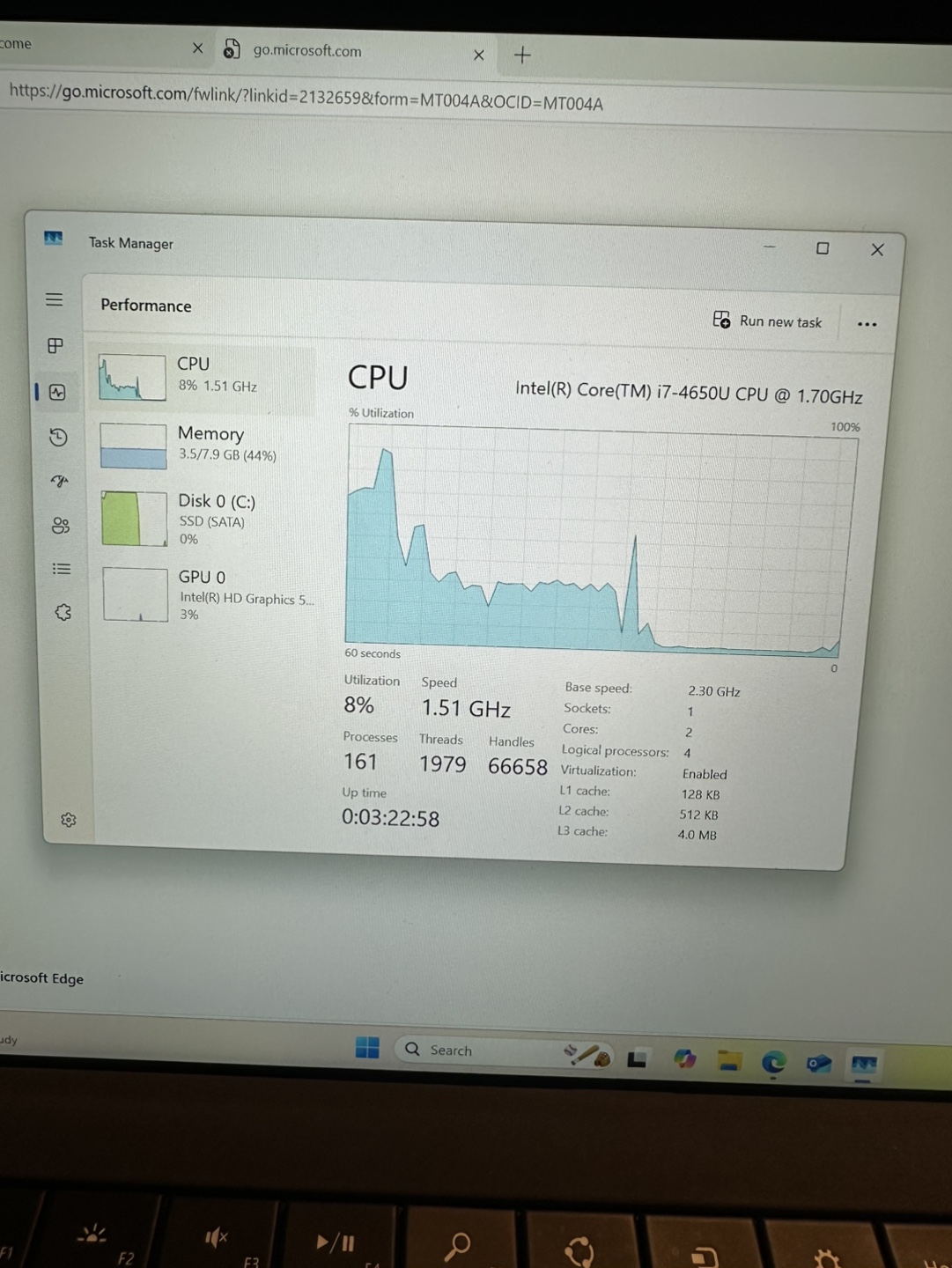Click the Disk 0 green graph thumbnail

tap(134, 519)
